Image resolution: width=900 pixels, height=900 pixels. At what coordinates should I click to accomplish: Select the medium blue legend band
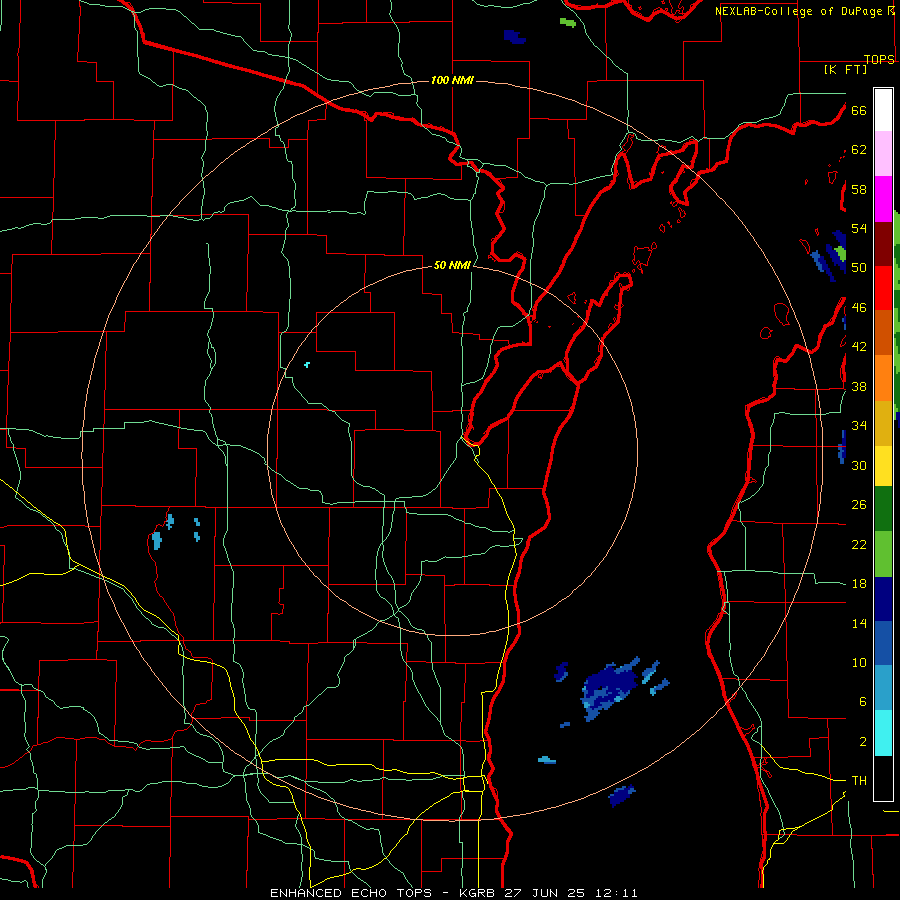click(x=883, y=643)
